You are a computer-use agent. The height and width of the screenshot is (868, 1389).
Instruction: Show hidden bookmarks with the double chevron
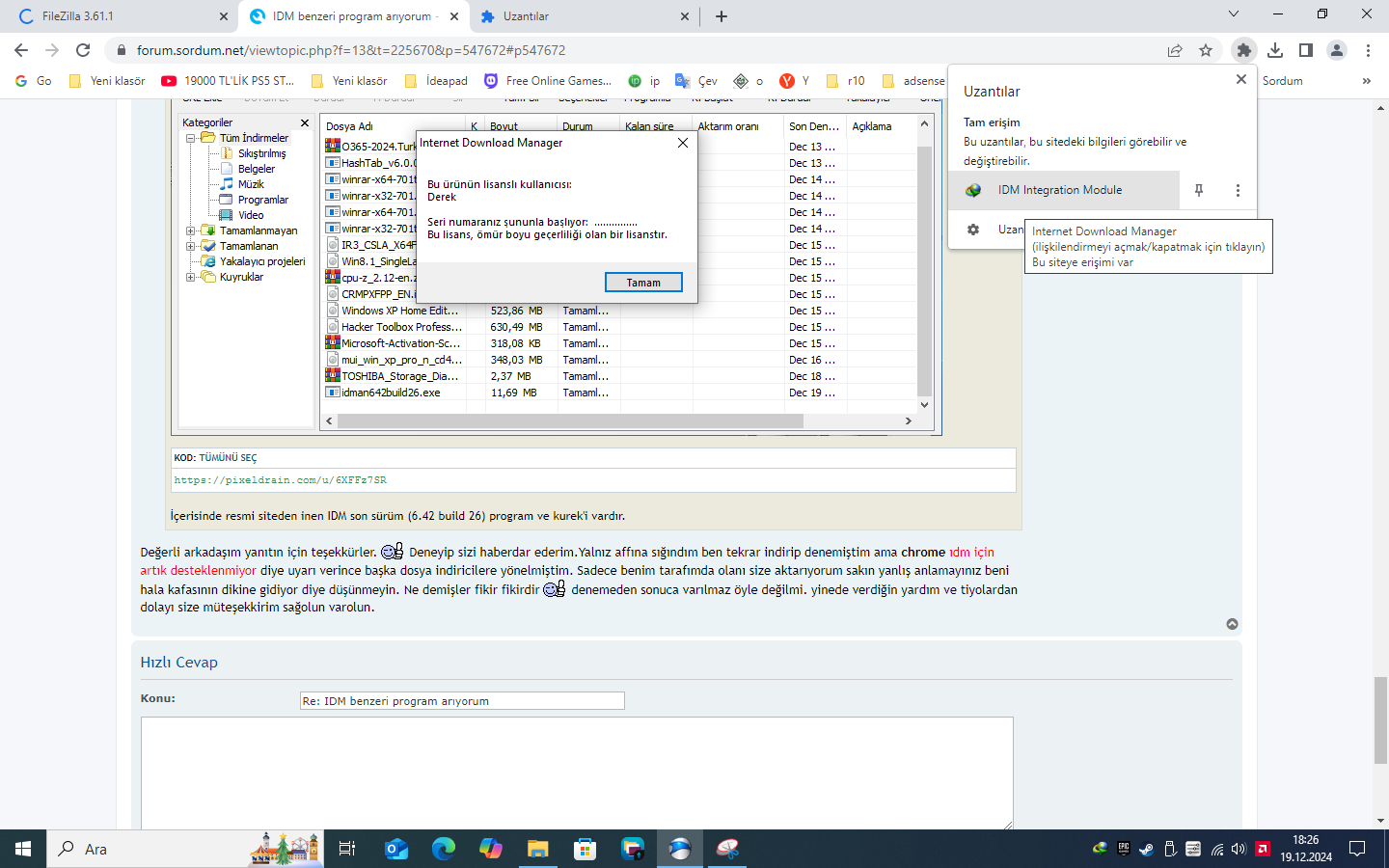(x=1367, y=81)
